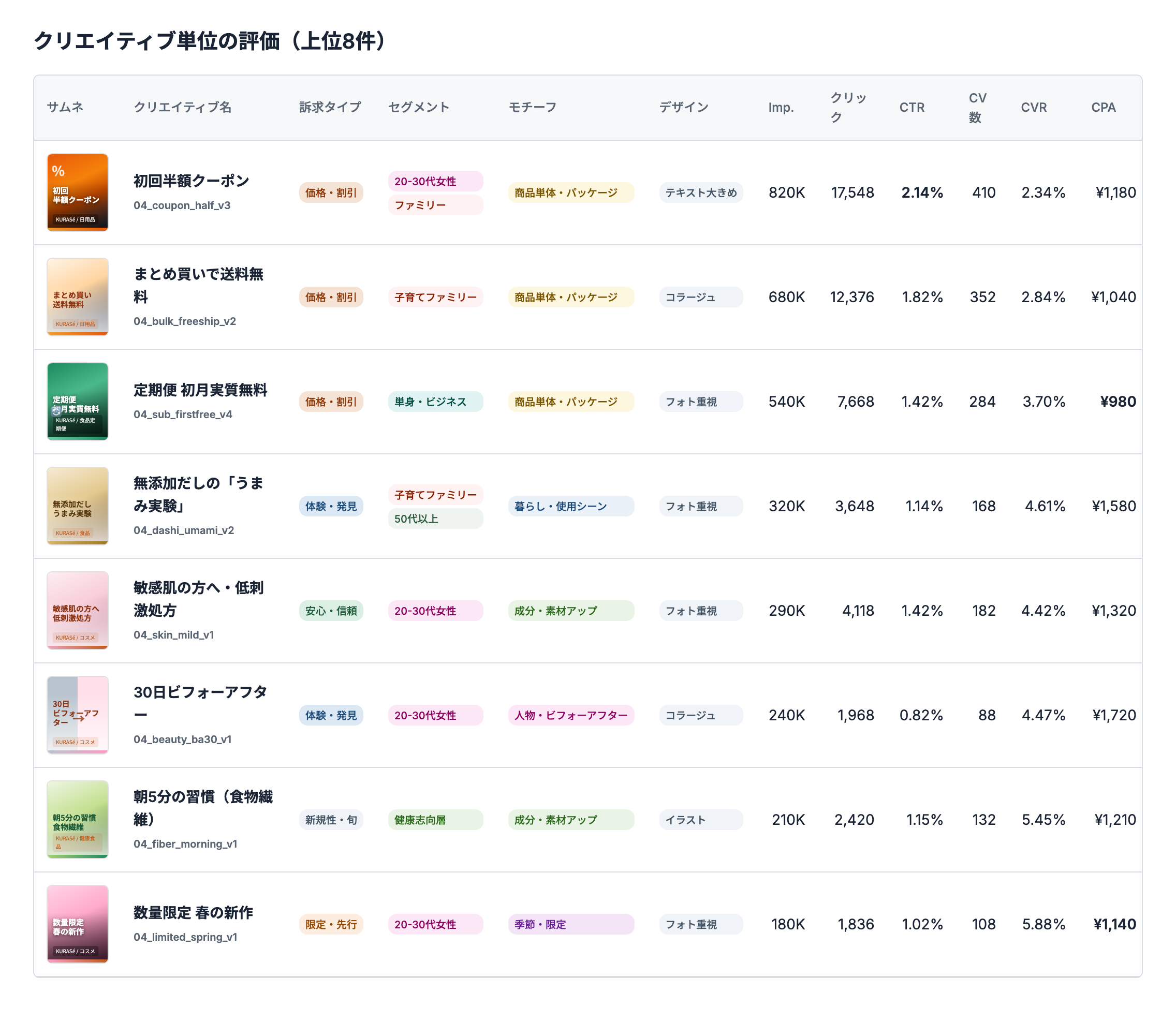Select the creative name まとめ買いで送料無料

pos(198,285)
